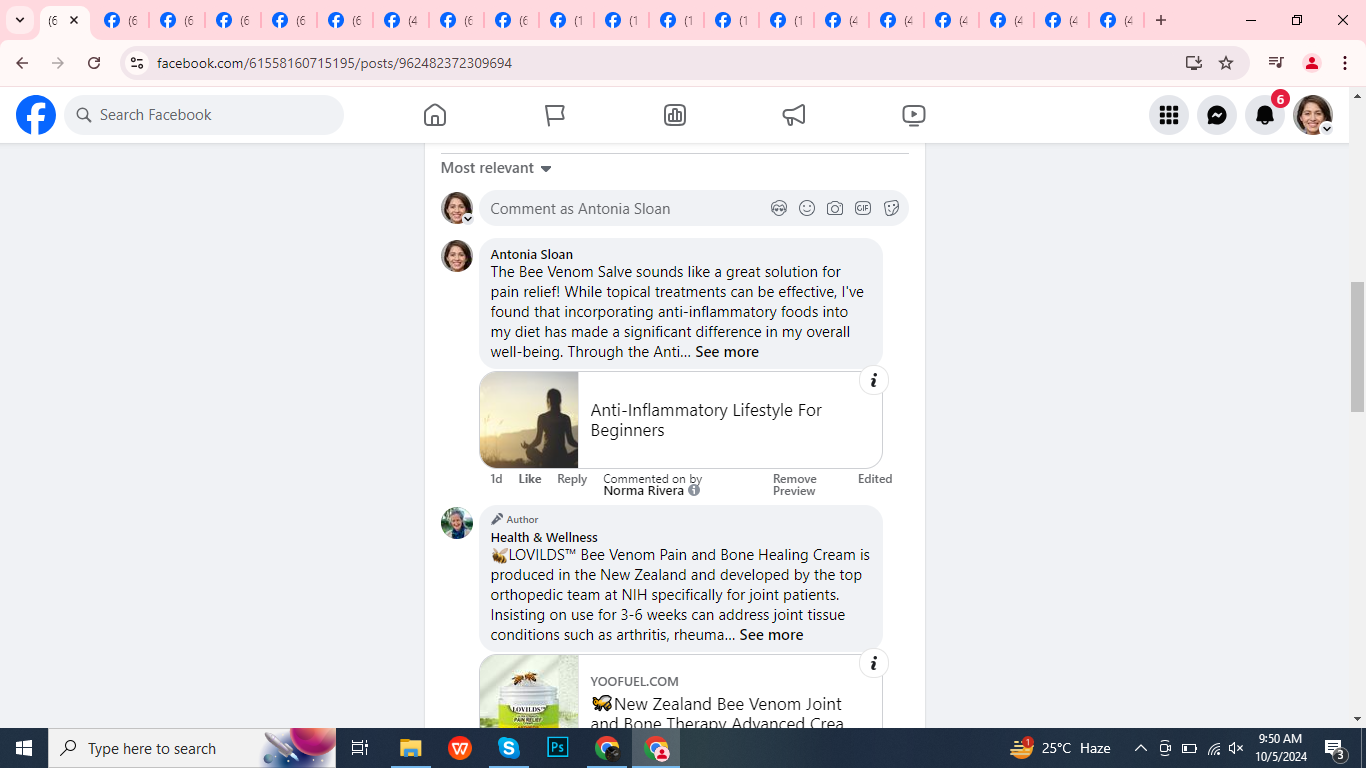This screenshot has width=1366, height=768.
Task: Open a new Chrome tab
Action: (1161, 20)
